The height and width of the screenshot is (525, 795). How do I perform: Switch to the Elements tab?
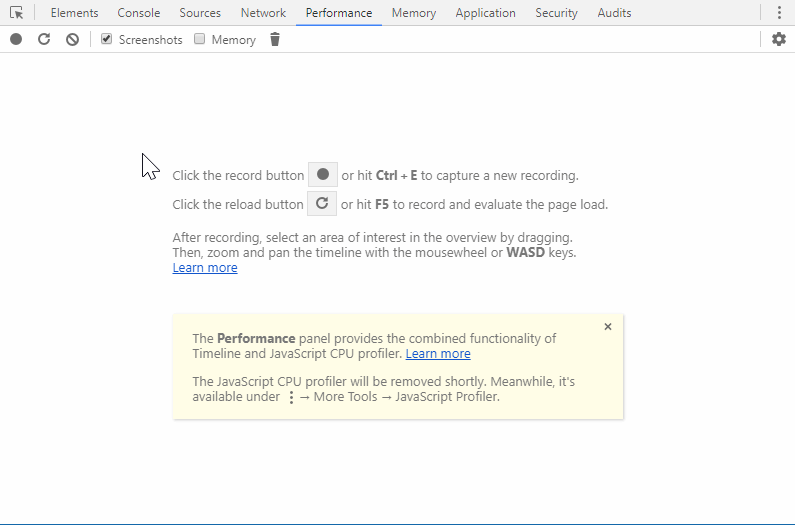coord(74,13)
